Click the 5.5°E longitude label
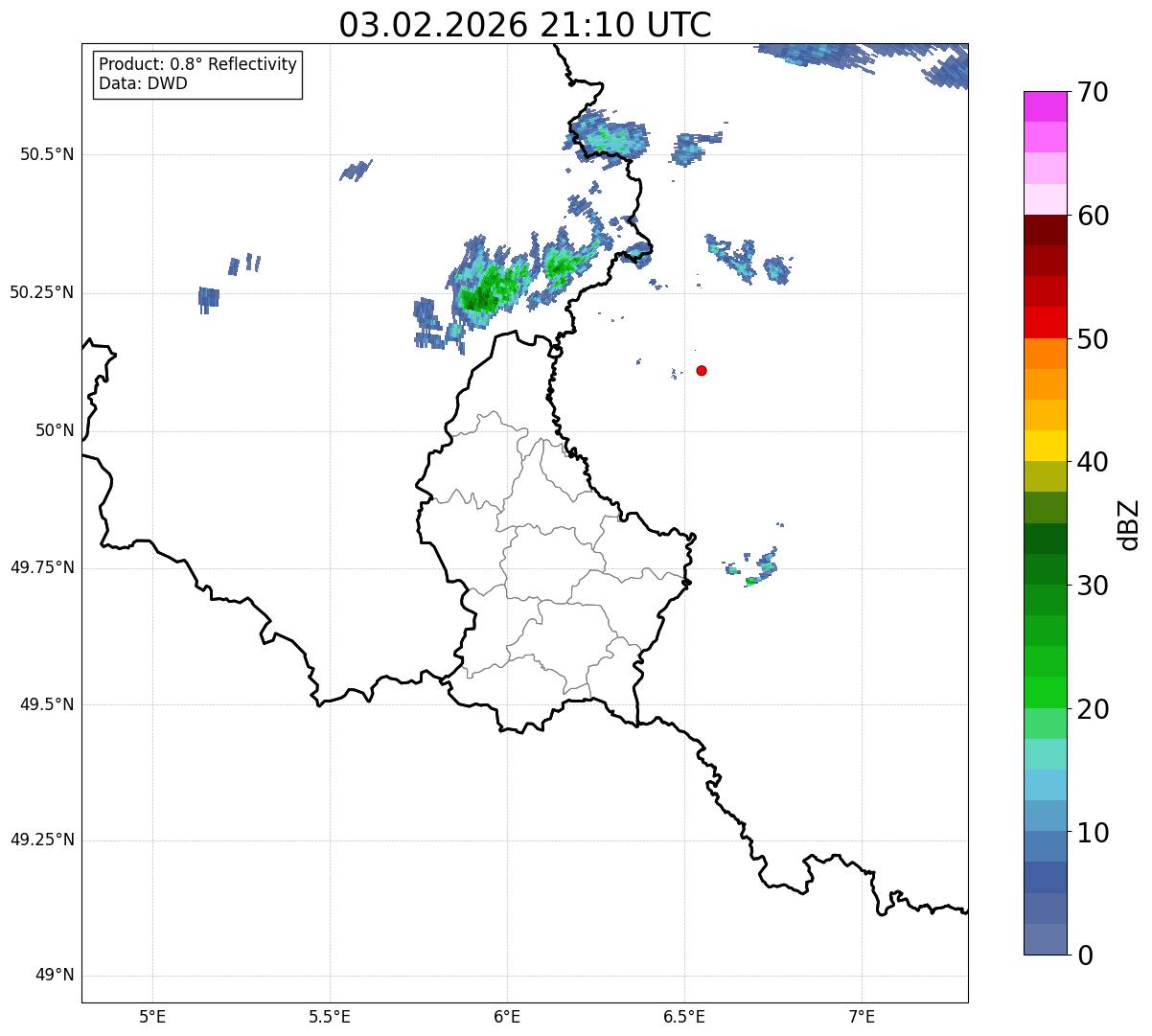 tap(330, 1016)
